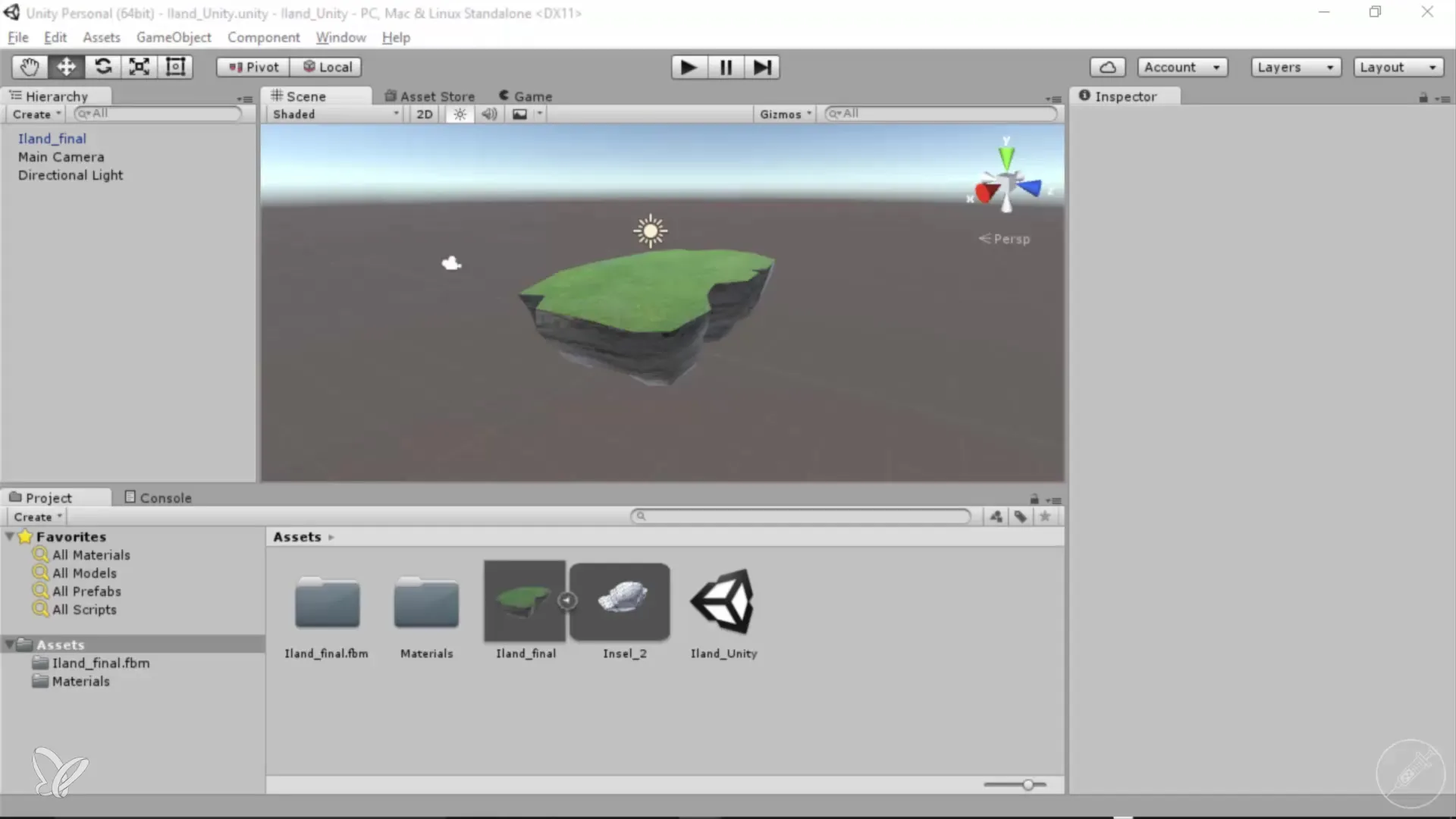The width and height of the screenshot is (1456, 819).
Task: Toggle scene audio button
Action: point(490,114)
